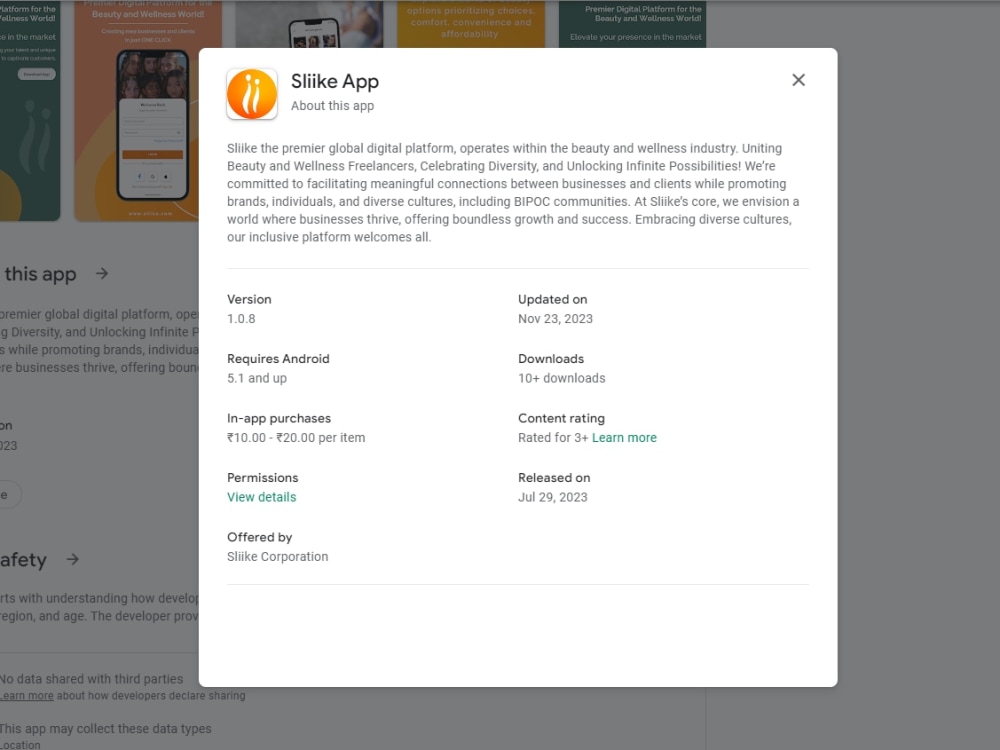The image size is (1000, 750).
Task: Click the "Download App" pill in the teal screenshot
Action: tap(36, 74)
